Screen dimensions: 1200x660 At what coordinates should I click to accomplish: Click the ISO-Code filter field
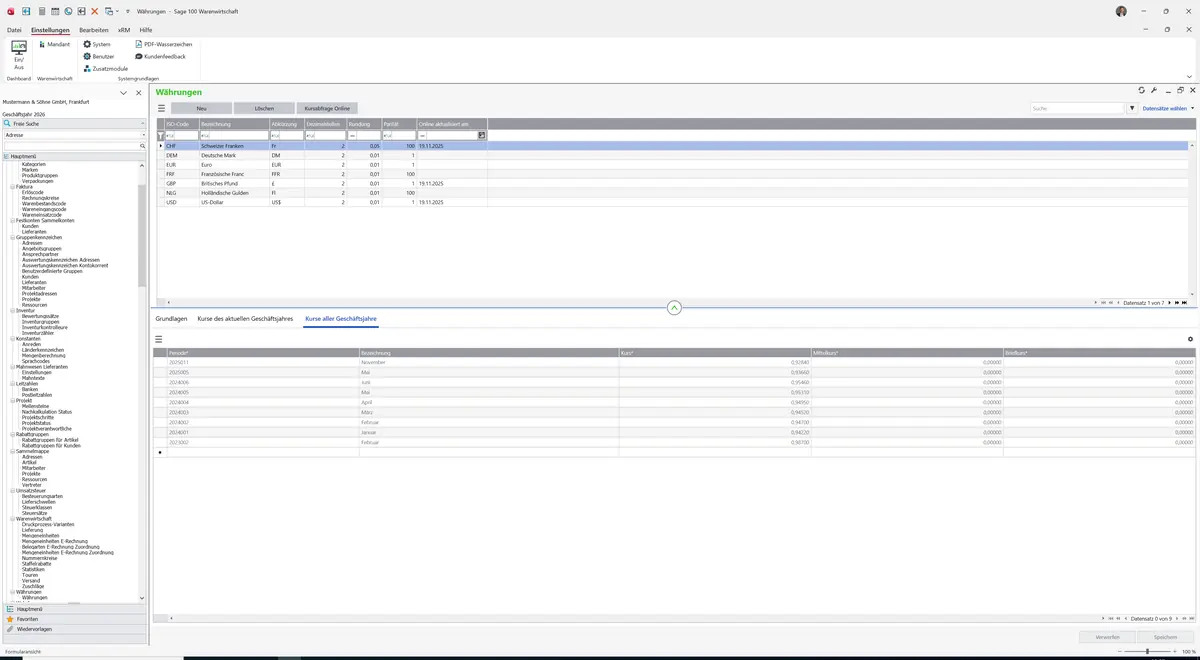tap(182, 135)
